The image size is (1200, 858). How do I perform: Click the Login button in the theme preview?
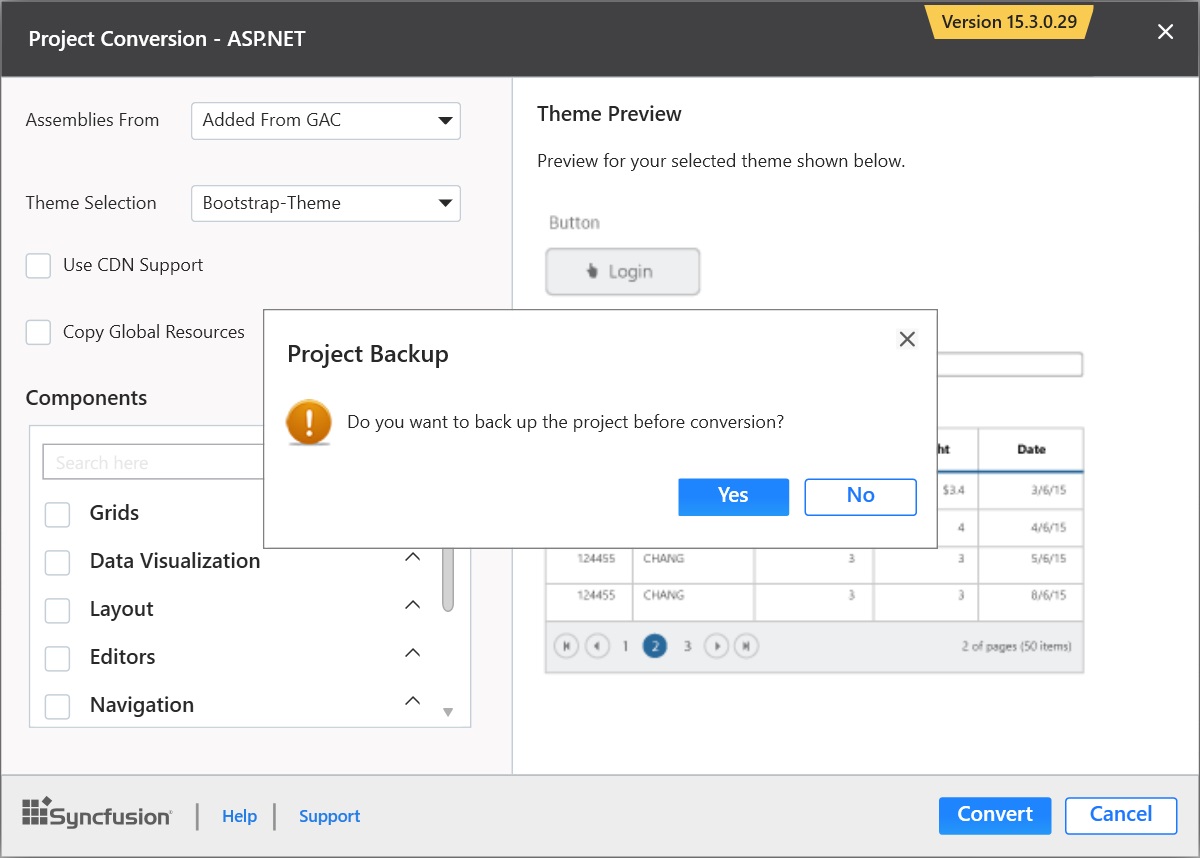622,271
